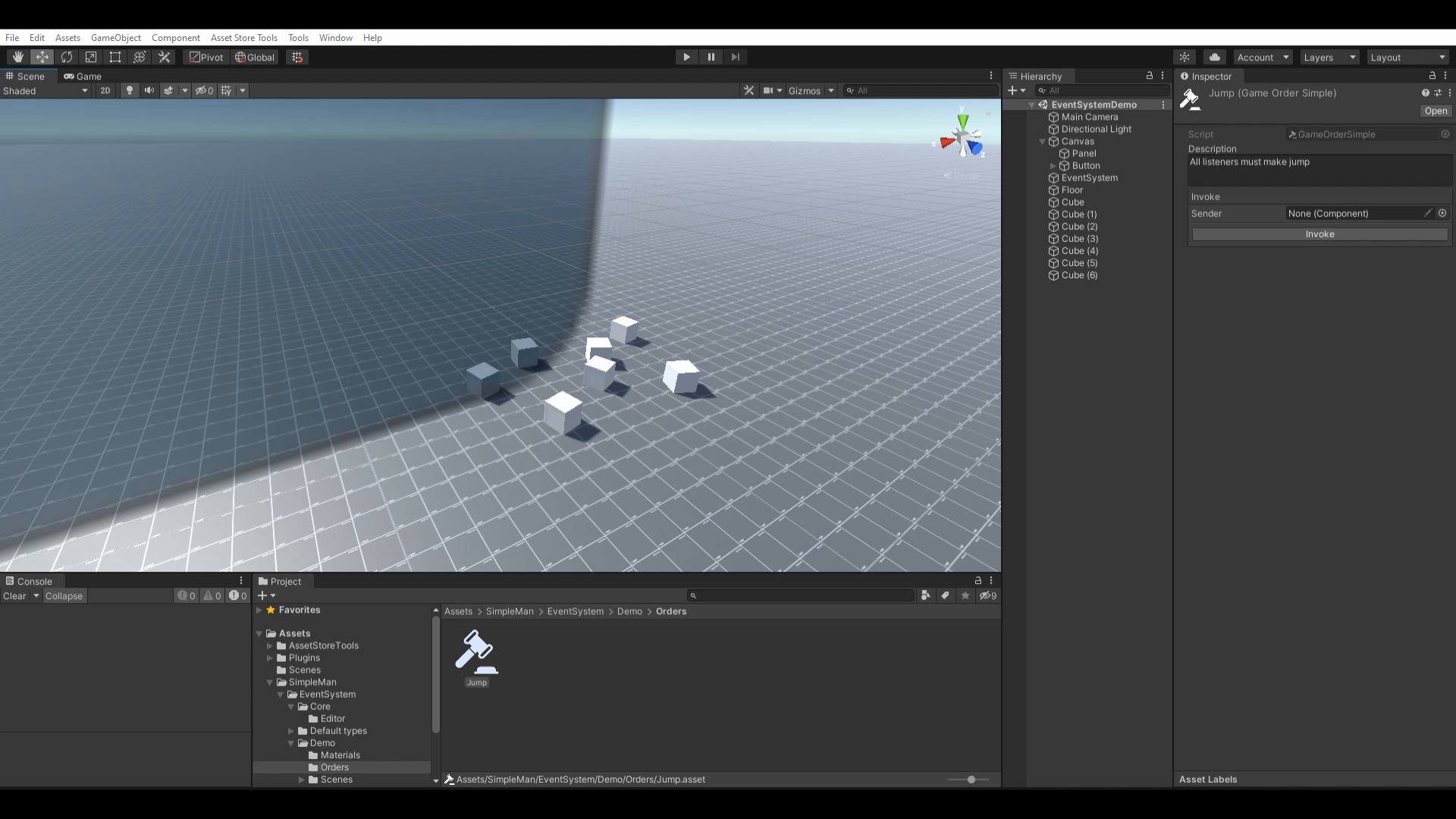Toggle scene lighting
The image size is (1456, 819).
tap(130, 90)
